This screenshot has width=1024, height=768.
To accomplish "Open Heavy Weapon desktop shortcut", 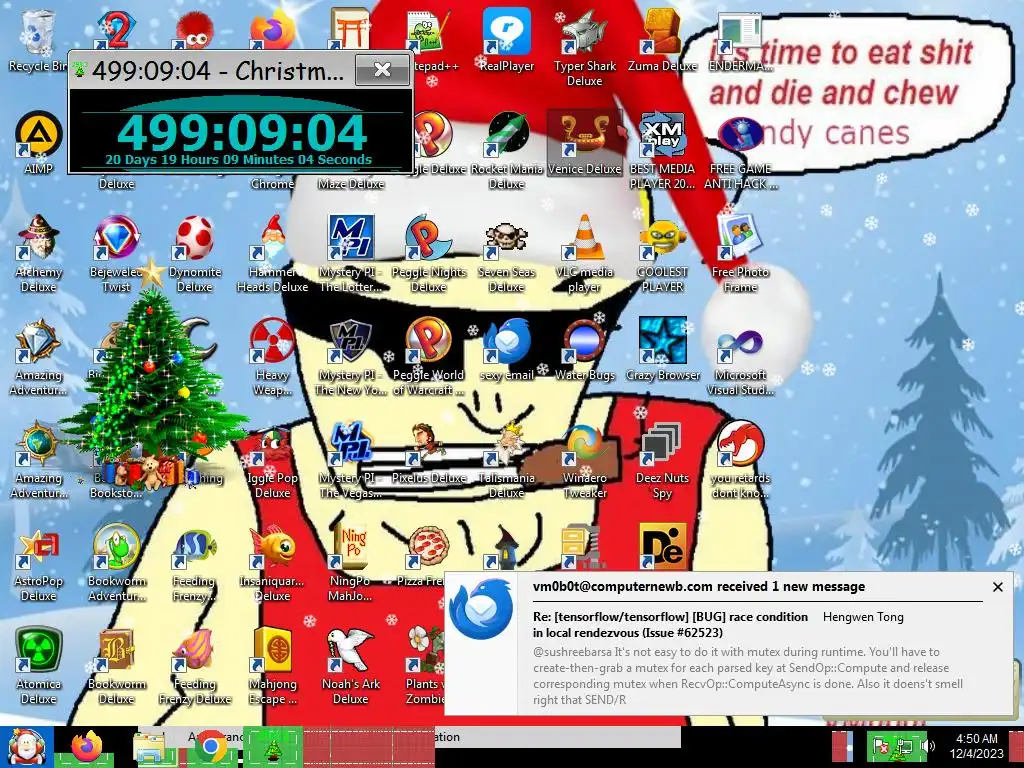I will [272, 357].
